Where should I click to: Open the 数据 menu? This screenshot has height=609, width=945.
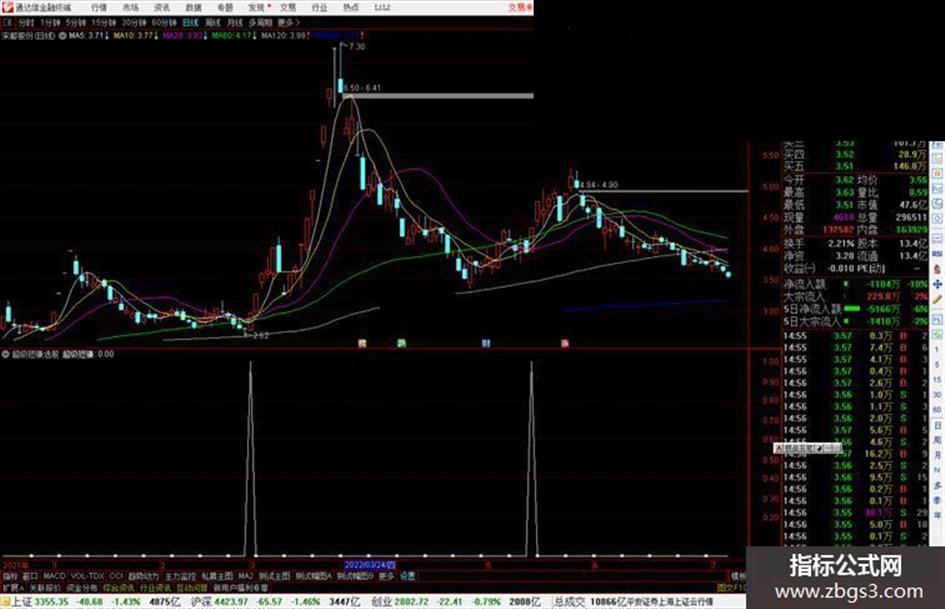pos(193,8)
